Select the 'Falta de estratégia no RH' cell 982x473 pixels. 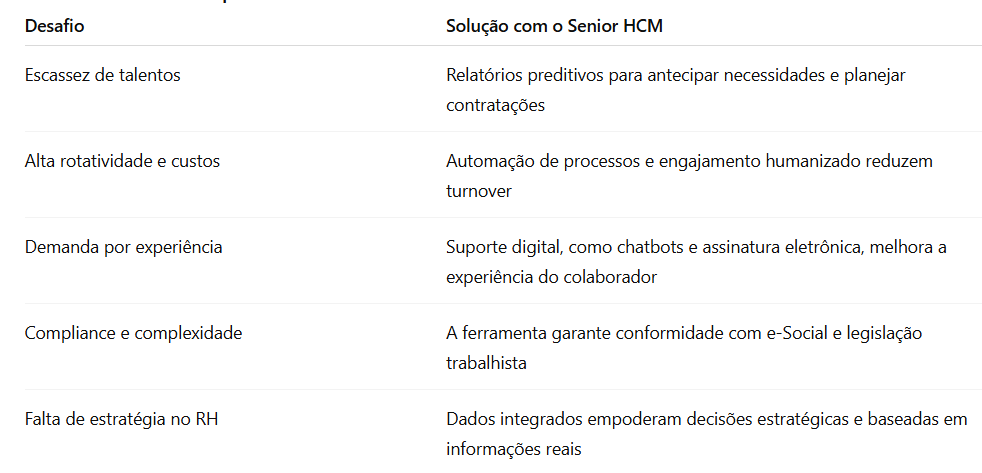tap(121, 419)
